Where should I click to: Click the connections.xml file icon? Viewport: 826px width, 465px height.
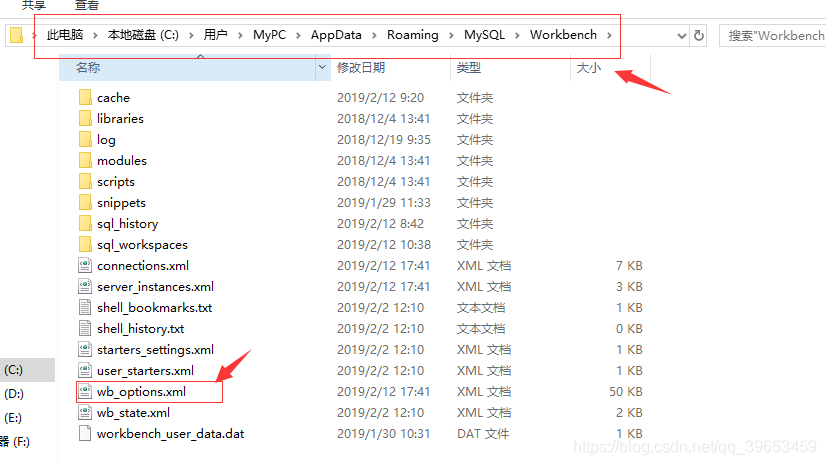(85, 265)
